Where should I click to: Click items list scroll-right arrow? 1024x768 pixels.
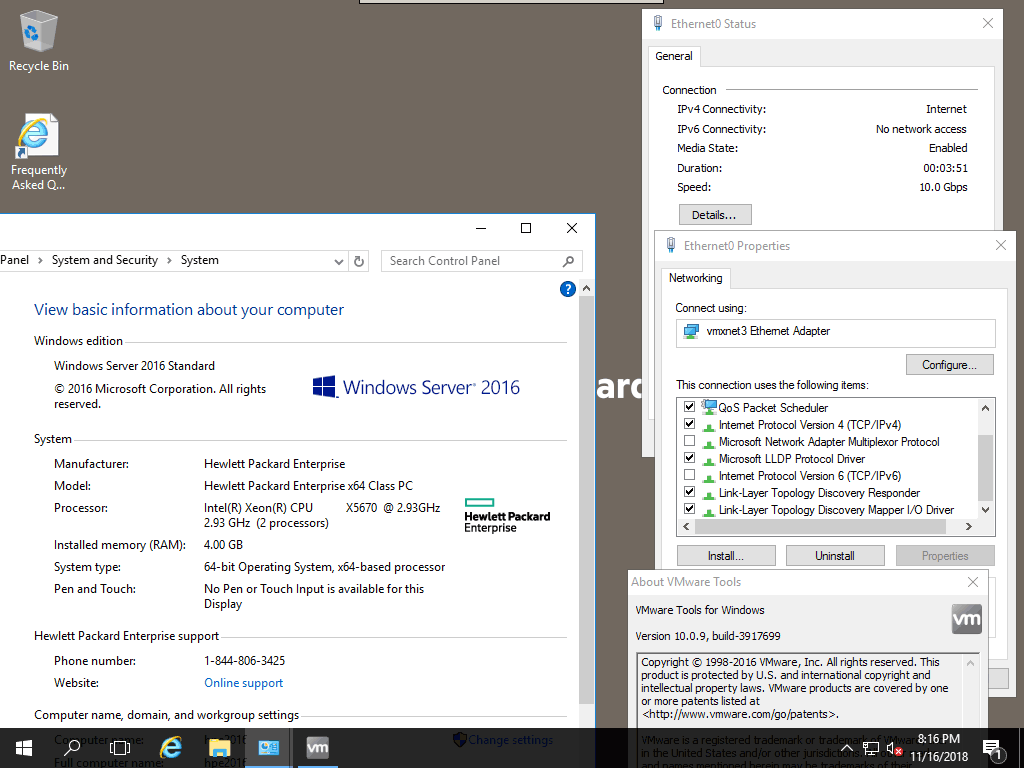[969, 526]
